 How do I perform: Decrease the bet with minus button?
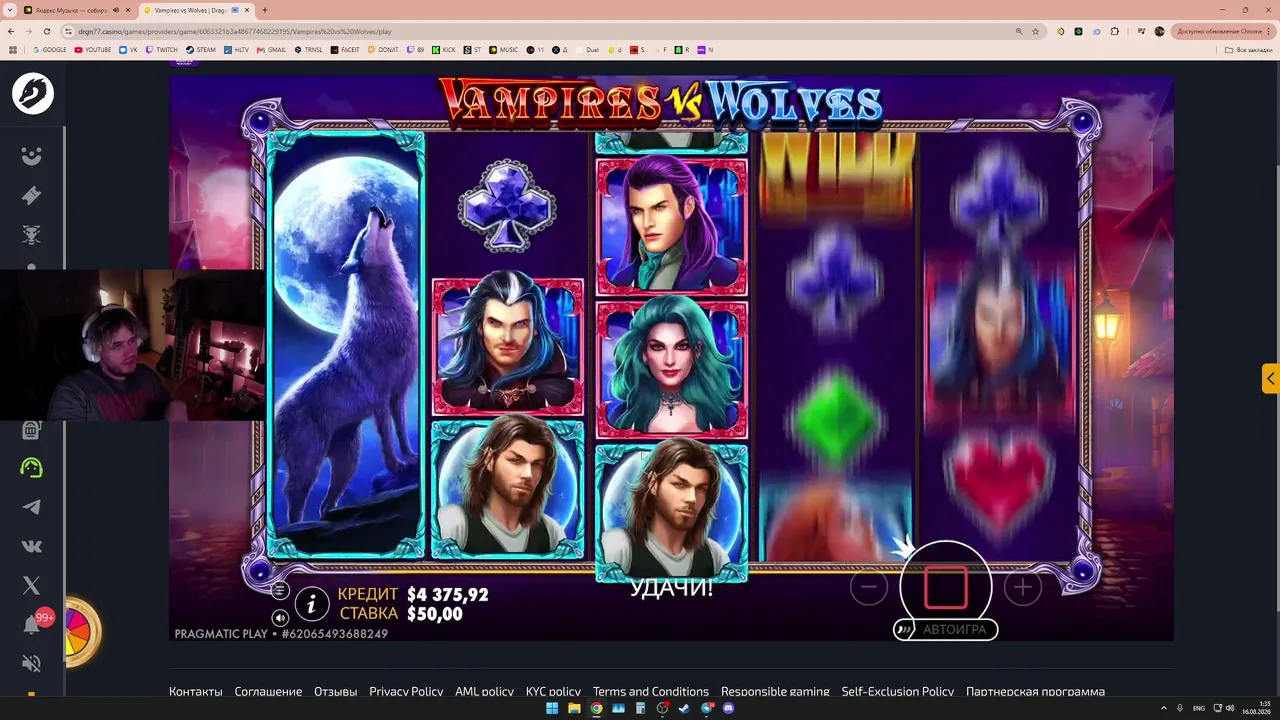pyautogui.click(x=869, y=588)
